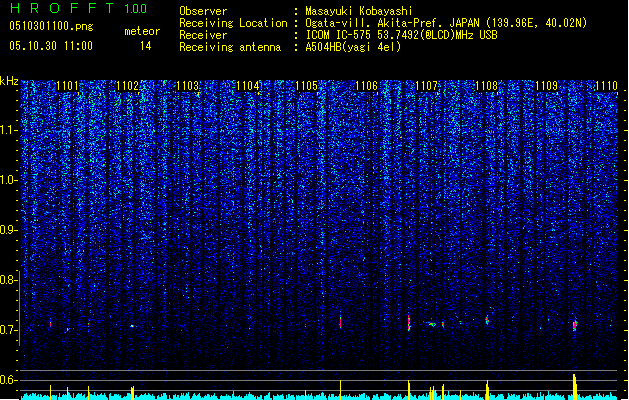
Task: Select the filename 0510301100.png
Action: point(51,26)
